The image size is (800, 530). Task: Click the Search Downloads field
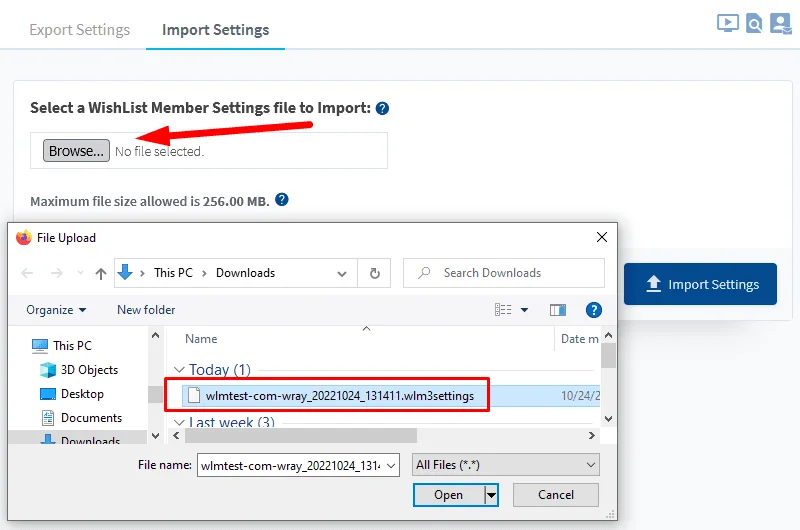tap(504, 273)
